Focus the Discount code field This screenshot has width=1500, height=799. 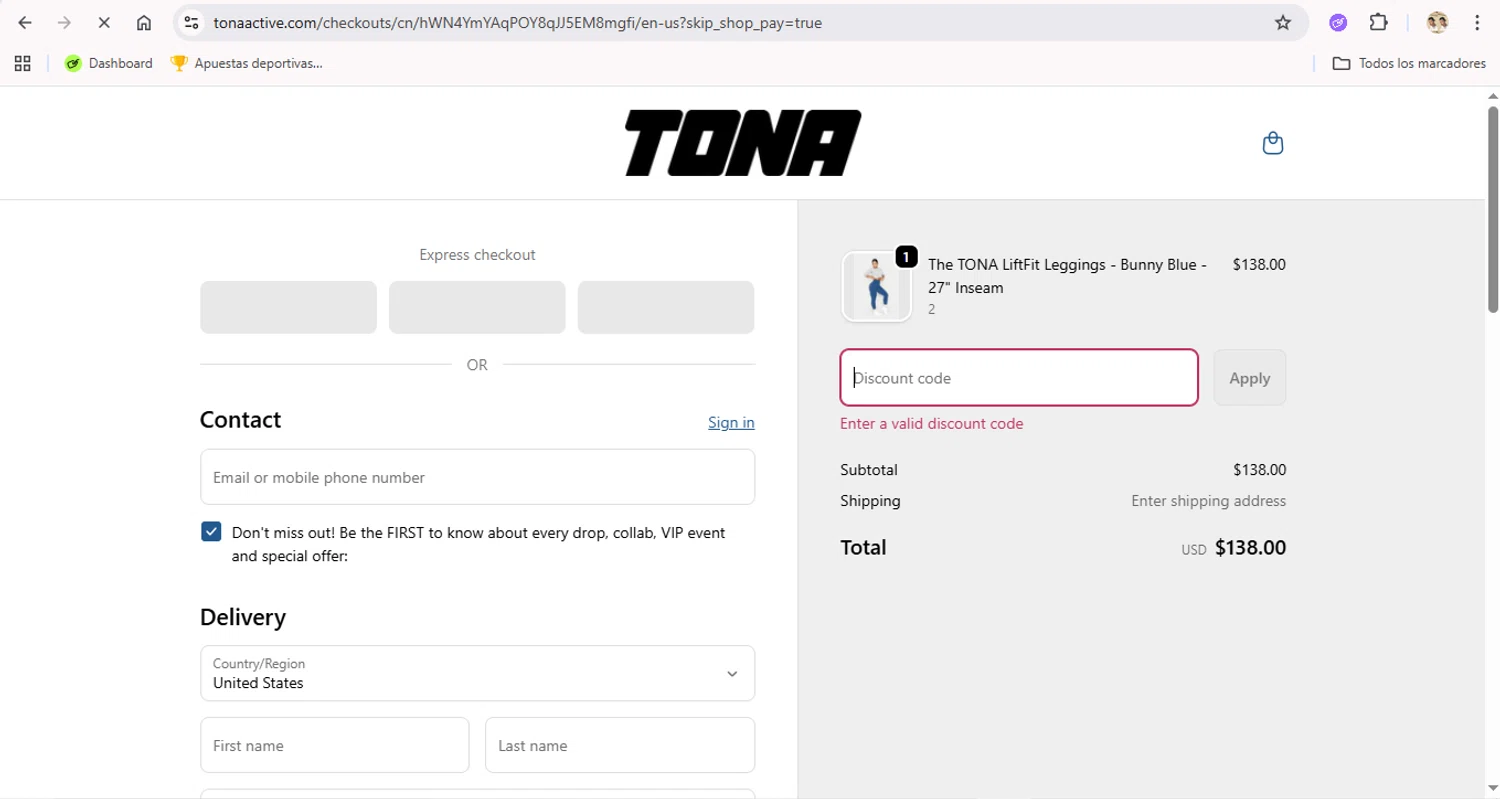[1019, 378]
